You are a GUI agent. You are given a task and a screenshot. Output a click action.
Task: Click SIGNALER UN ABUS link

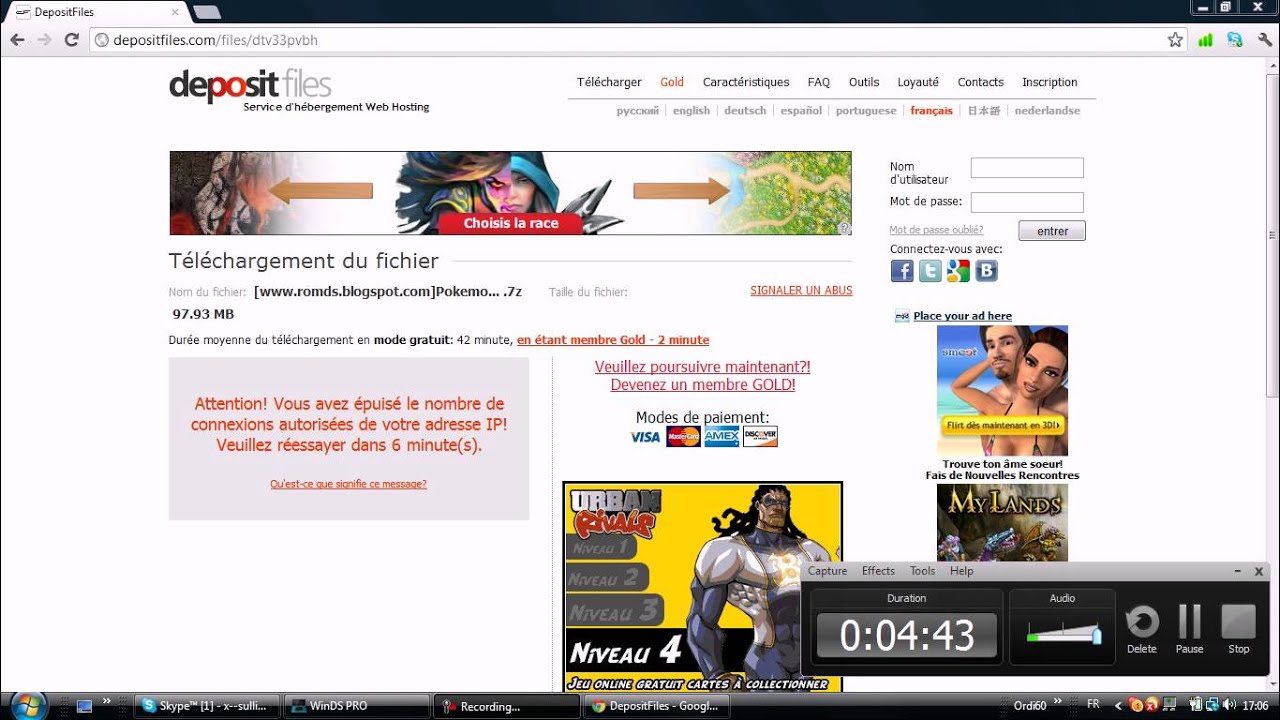(x=801, y=291)
